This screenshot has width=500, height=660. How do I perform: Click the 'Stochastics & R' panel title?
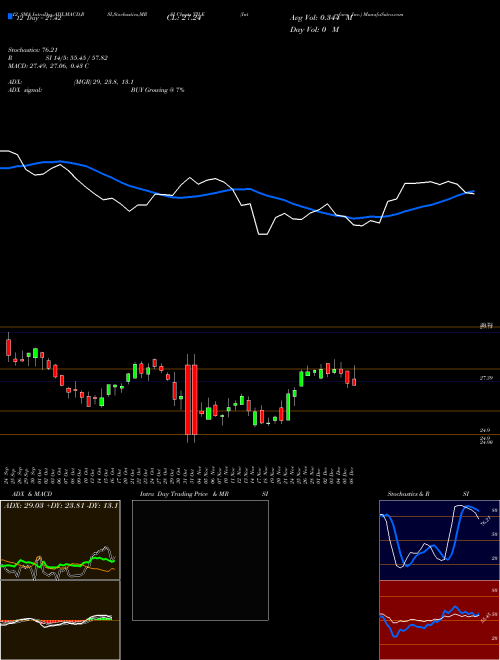coord(408,494)
